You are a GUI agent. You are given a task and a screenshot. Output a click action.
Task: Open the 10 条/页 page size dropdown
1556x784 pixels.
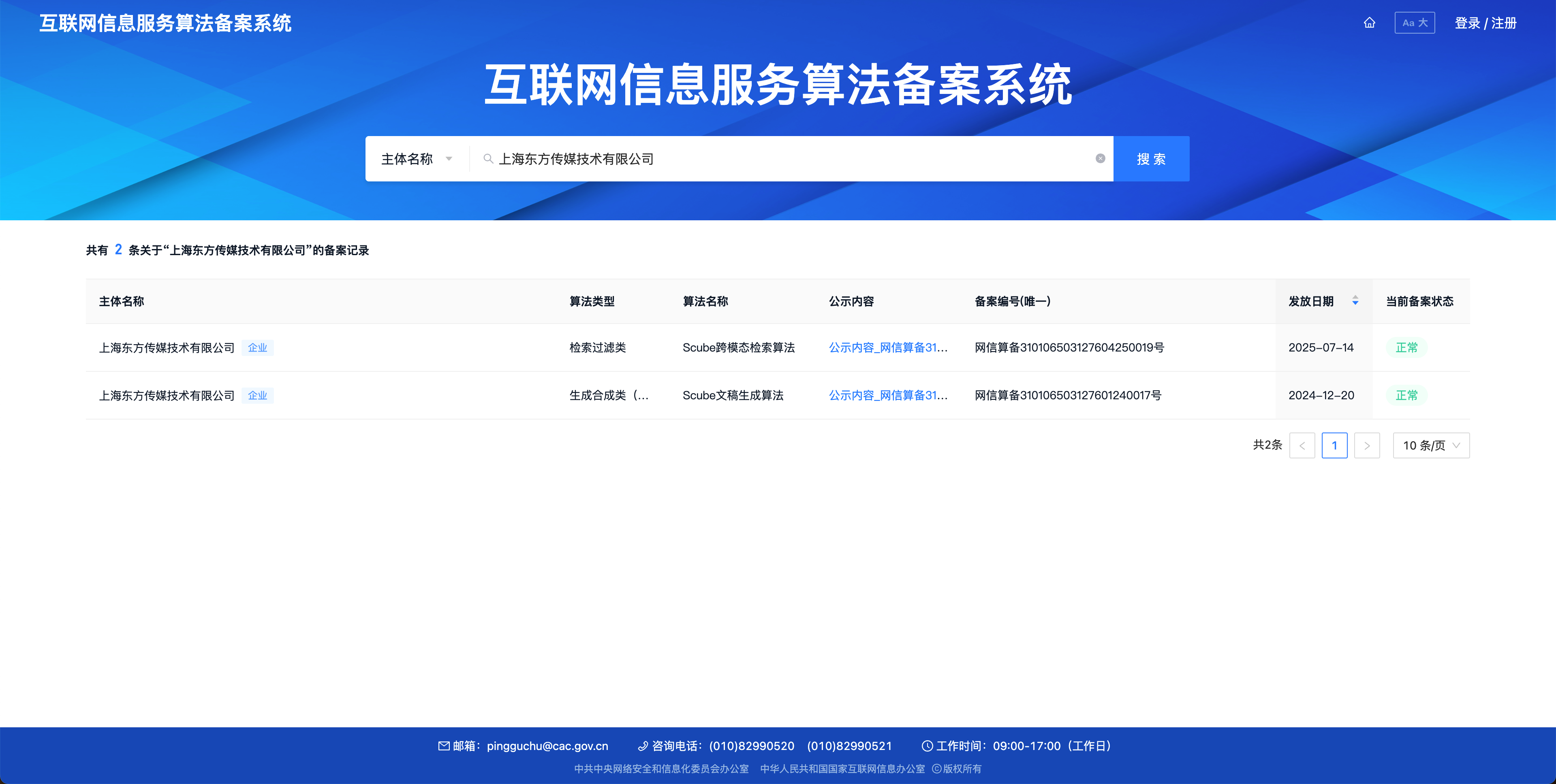1430,445
